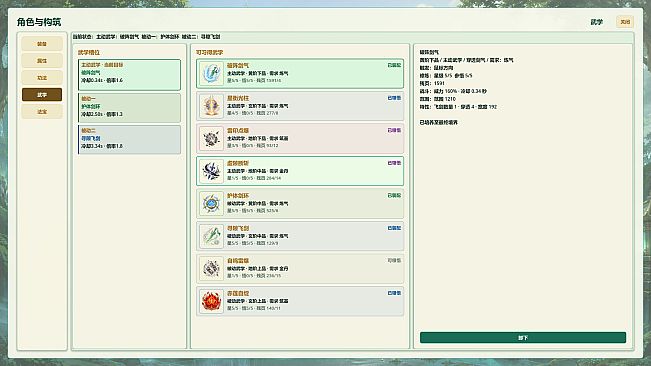Click the black crescent skill icon in fourth row
The image size is (651, 366).
point(211,171)
